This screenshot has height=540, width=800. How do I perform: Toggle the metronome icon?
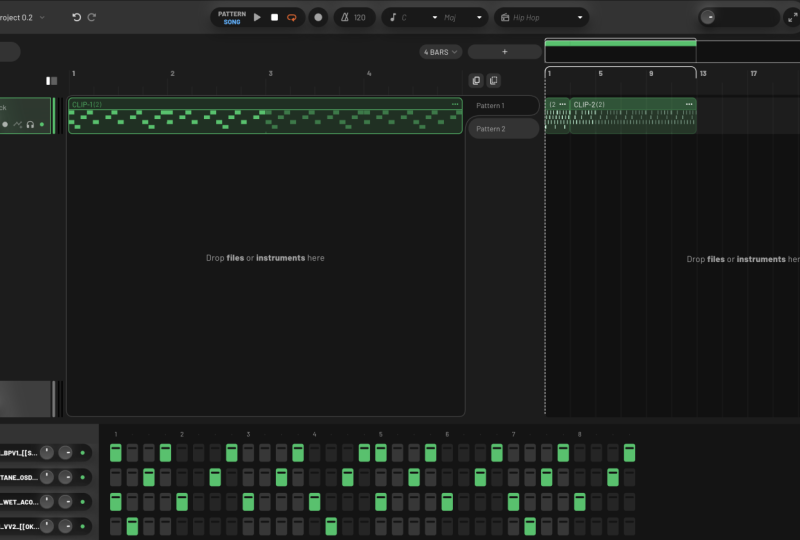click(x=345, y=17)
